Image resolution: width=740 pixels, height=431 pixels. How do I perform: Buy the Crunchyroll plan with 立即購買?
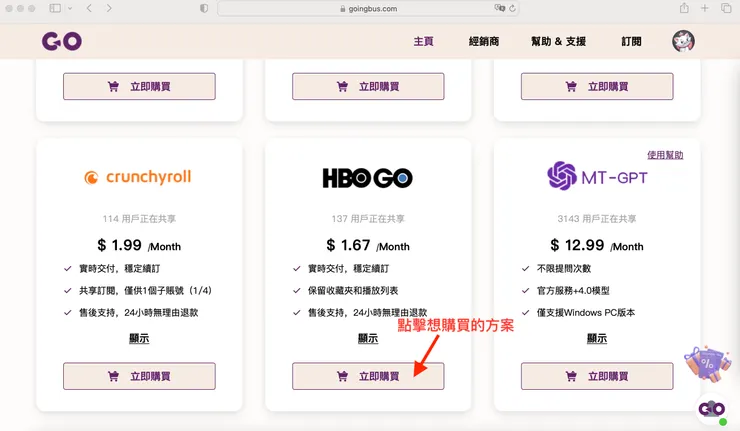139,376
